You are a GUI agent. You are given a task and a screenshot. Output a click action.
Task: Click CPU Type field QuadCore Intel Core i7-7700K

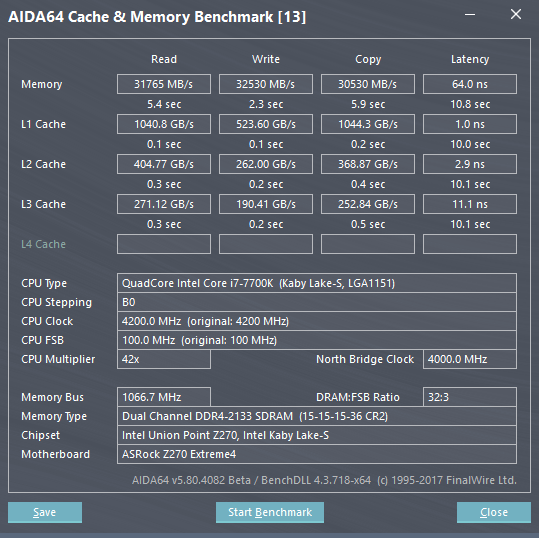tap(317, 283)
